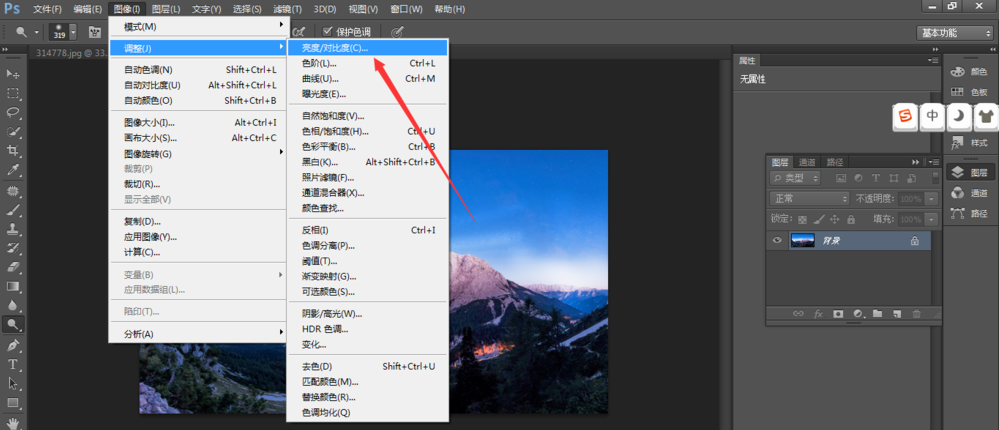
Task: Open the 样式 panel button
Action: 969,143
